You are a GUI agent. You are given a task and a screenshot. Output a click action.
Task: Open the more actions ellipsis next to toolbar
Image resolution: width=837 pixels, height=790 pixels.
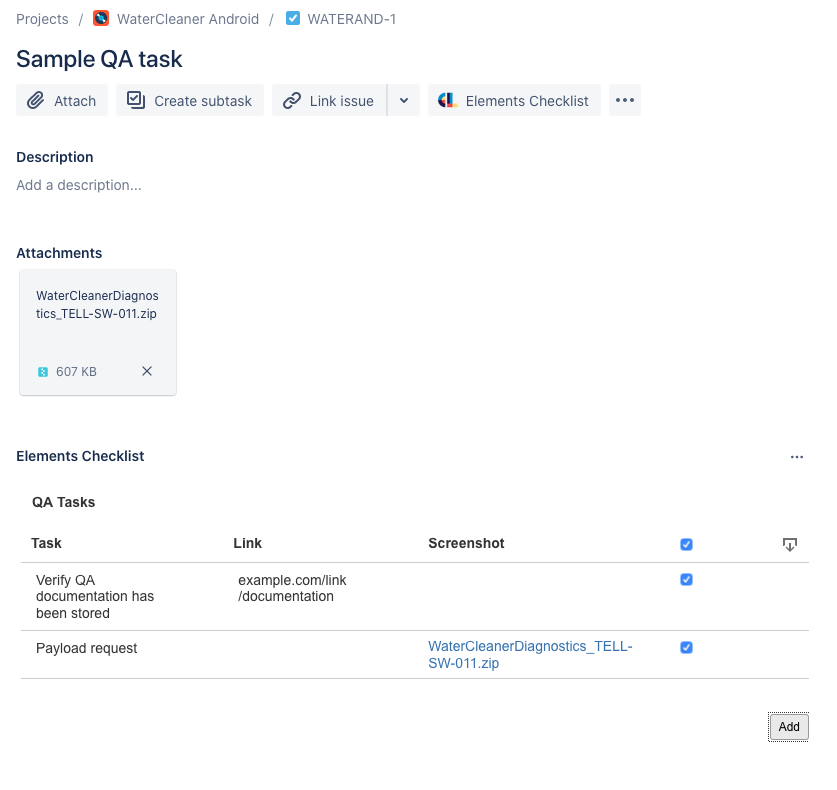pos(624,100)
